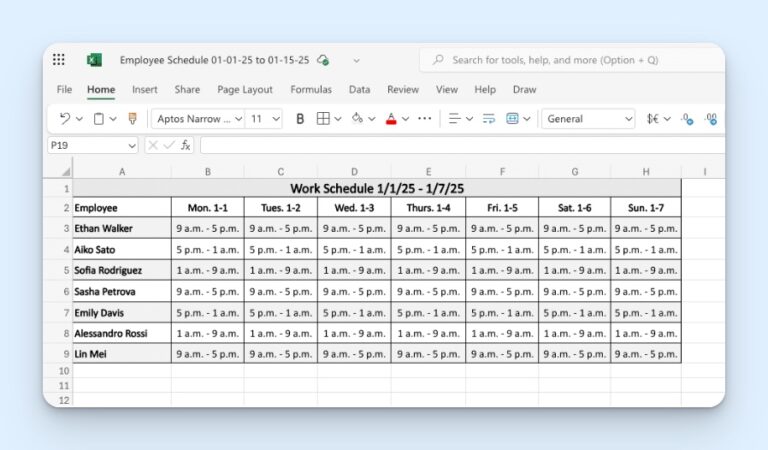Screen dimensions: 768x450
Task: Open the Share tab
Action: click(x=187, y=90)
